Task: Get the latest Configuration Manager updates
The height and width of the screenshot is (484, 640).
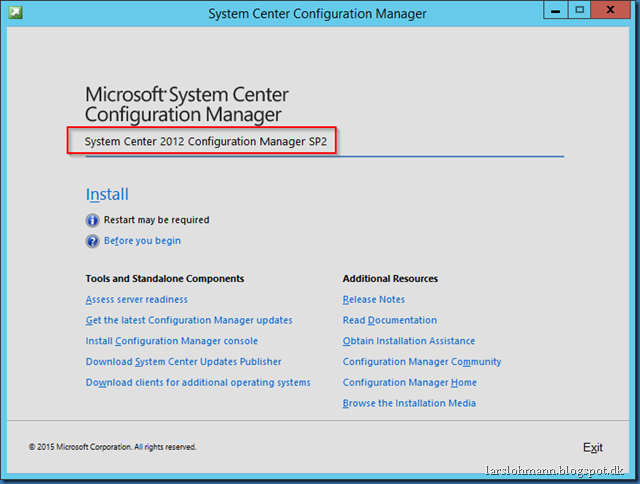Action: coord(189,320)
